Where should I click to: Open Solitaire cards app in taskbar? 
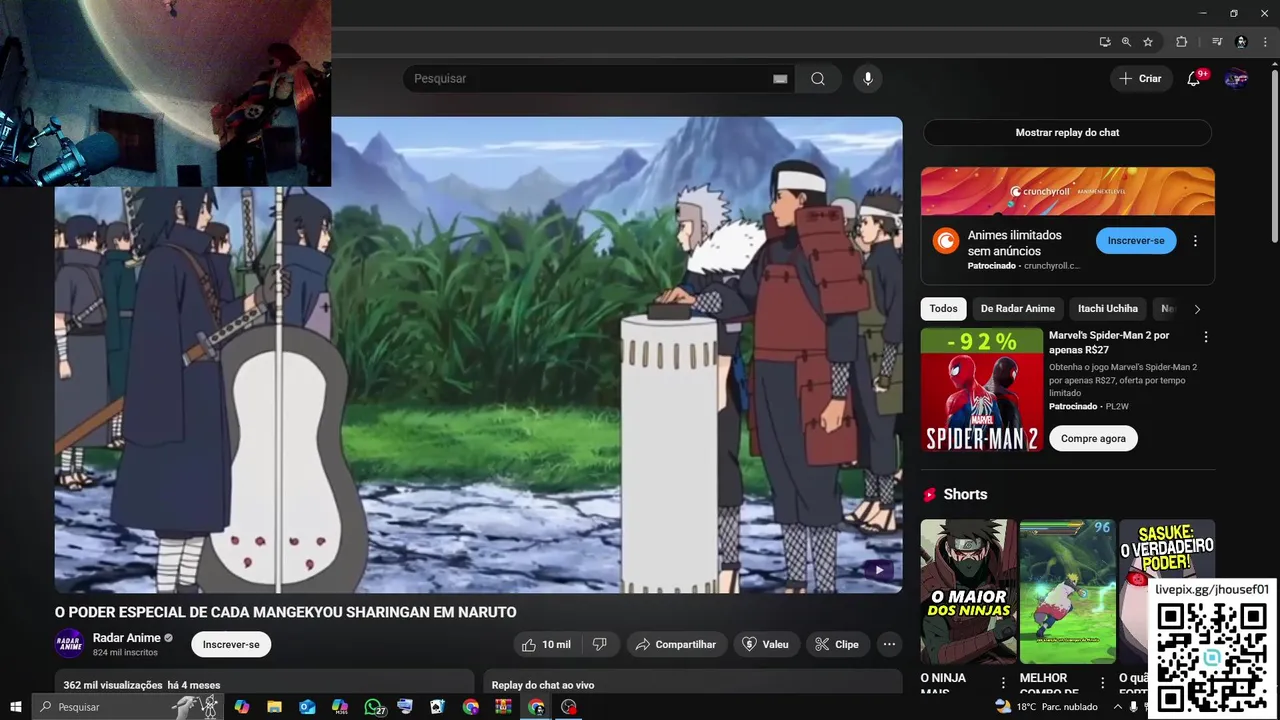pos(437,707)
